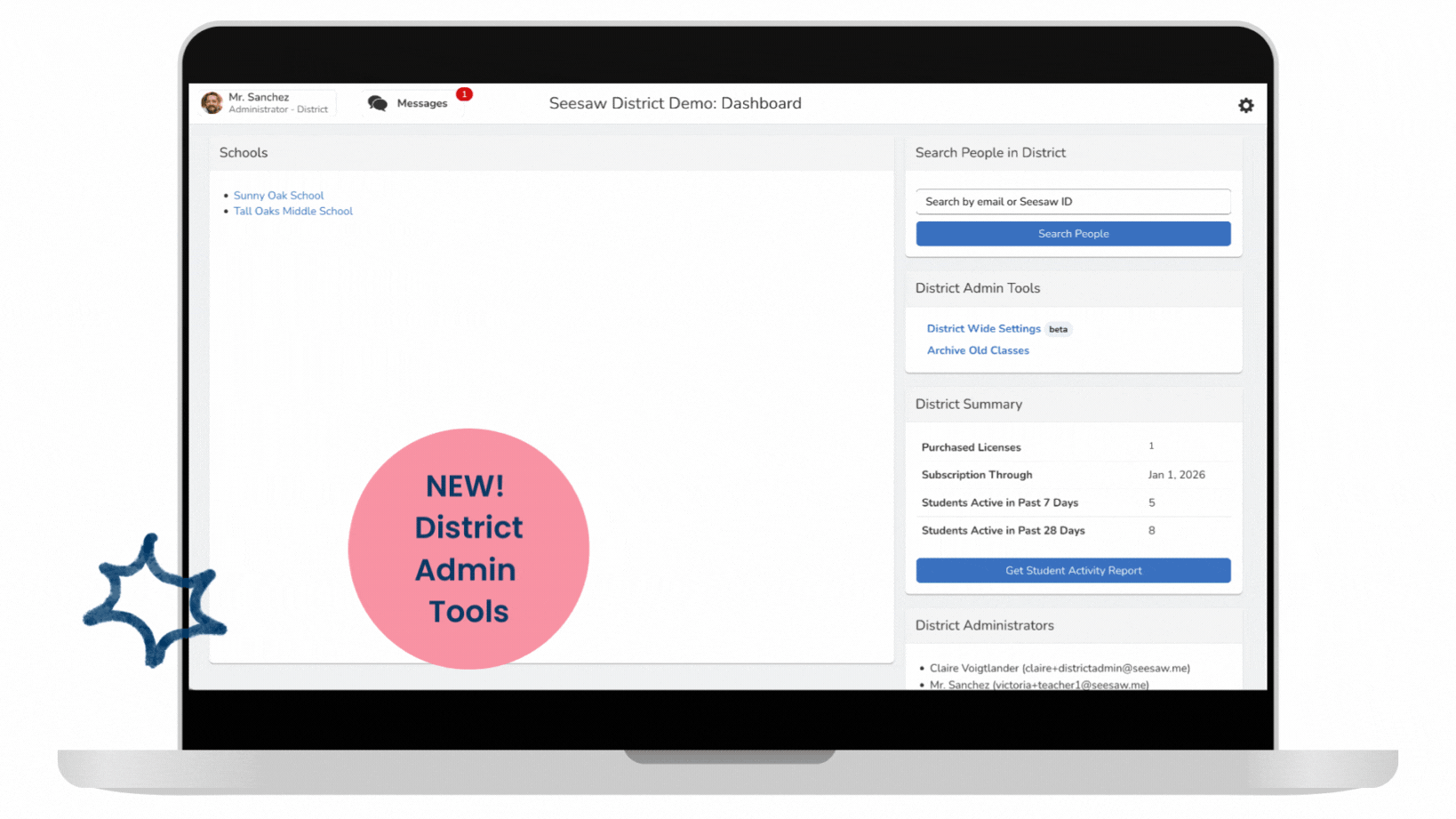
Task: Open District Wide Settings
Action: (983, 328)
